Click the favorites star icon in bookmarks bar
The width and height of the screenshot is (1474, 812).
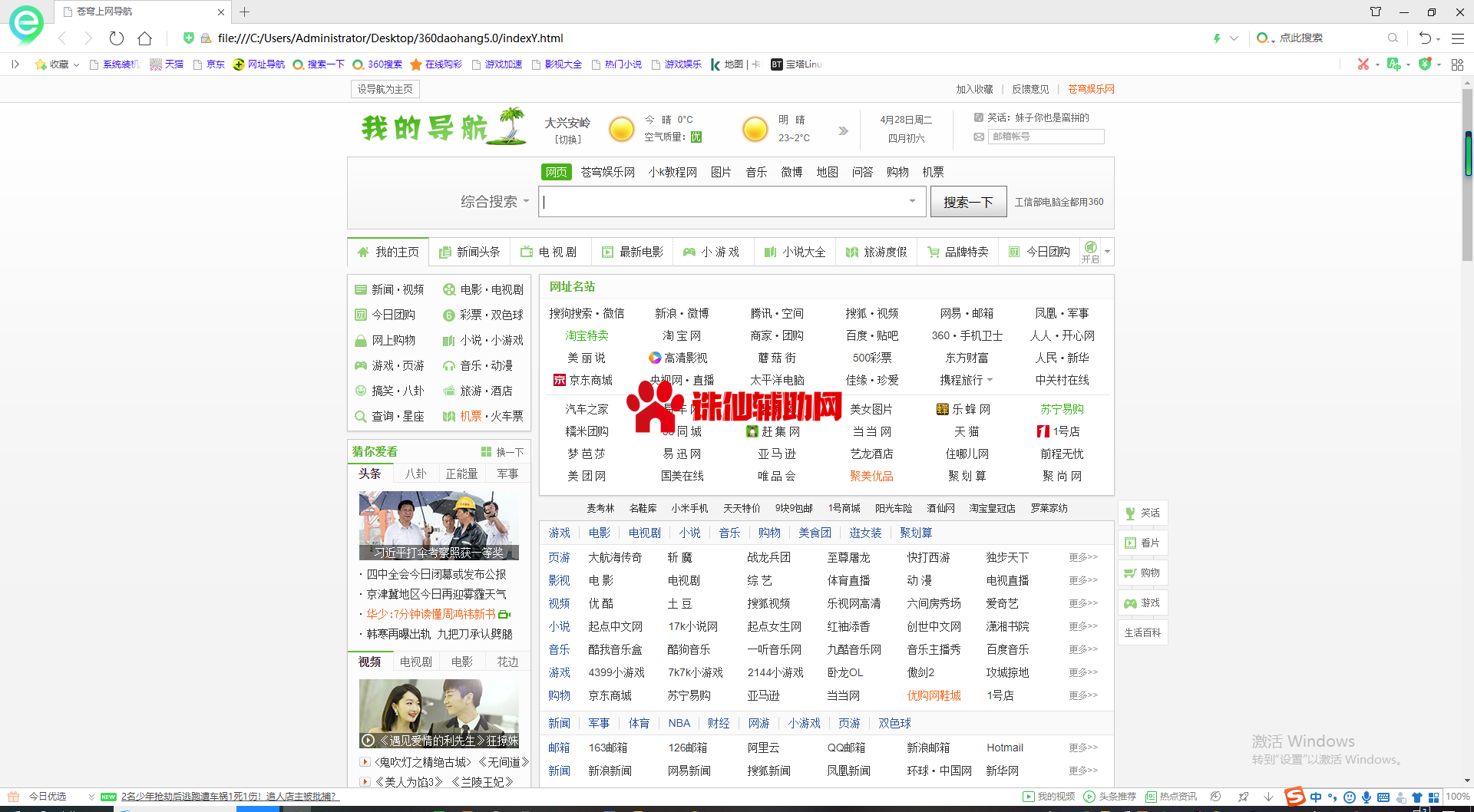tap(41, 64)
